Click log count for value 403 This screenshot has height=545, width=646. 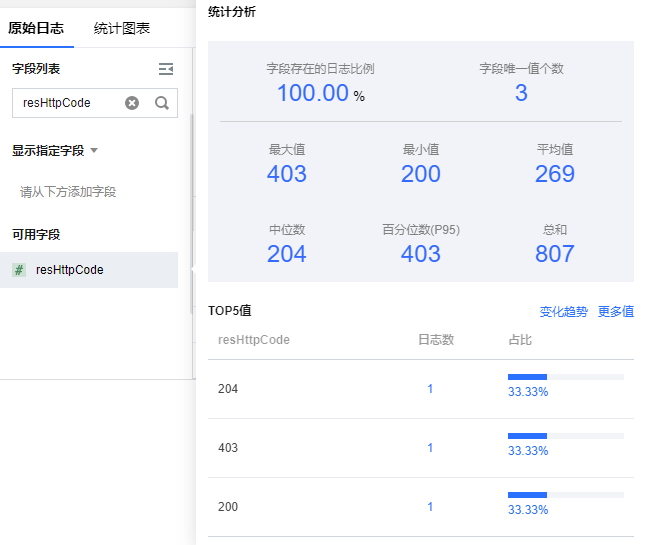pyautogui.click(x=430, y=448)
